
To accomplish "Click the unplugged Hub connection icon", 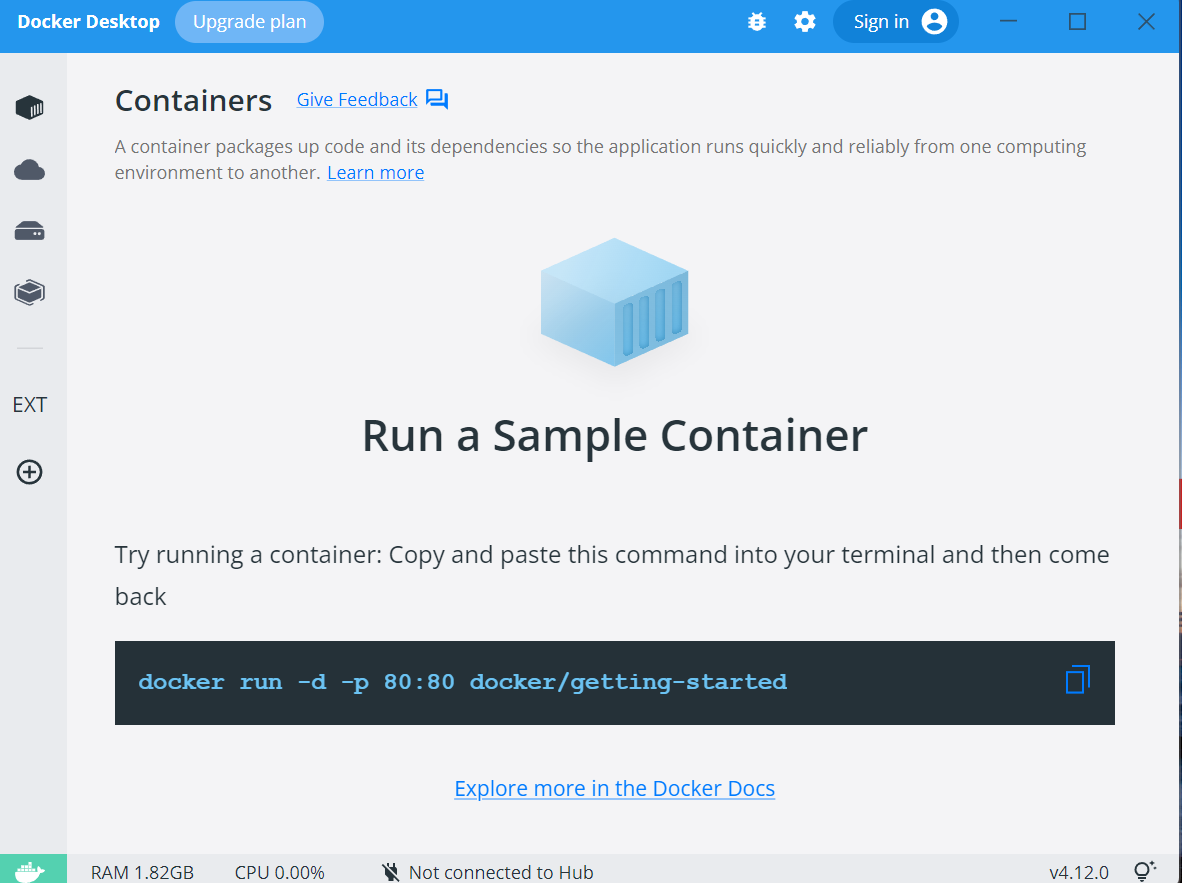I will coord(390,872).
